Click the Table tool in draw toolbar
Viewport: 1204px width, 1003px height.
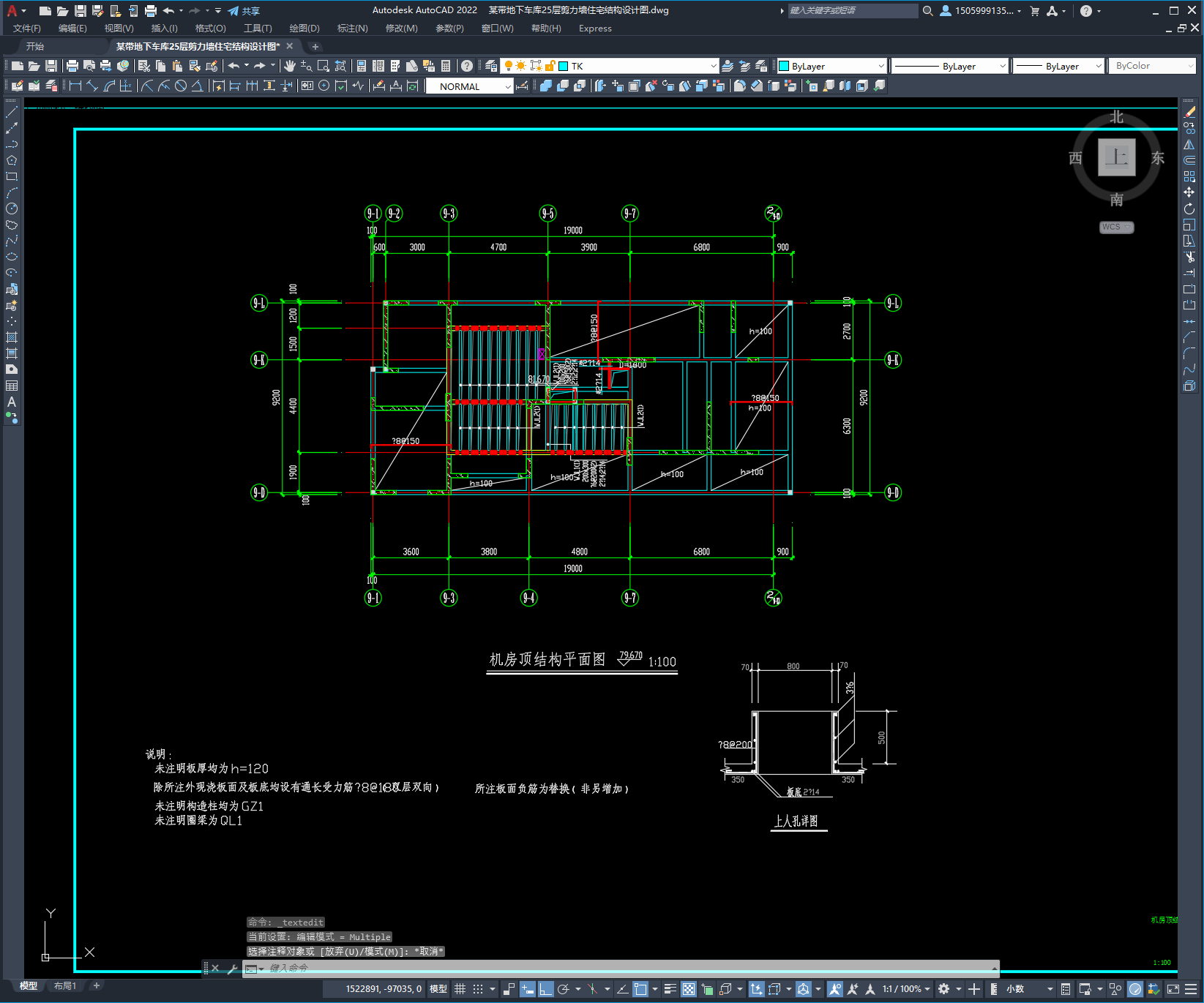click(x=12, y=386)
